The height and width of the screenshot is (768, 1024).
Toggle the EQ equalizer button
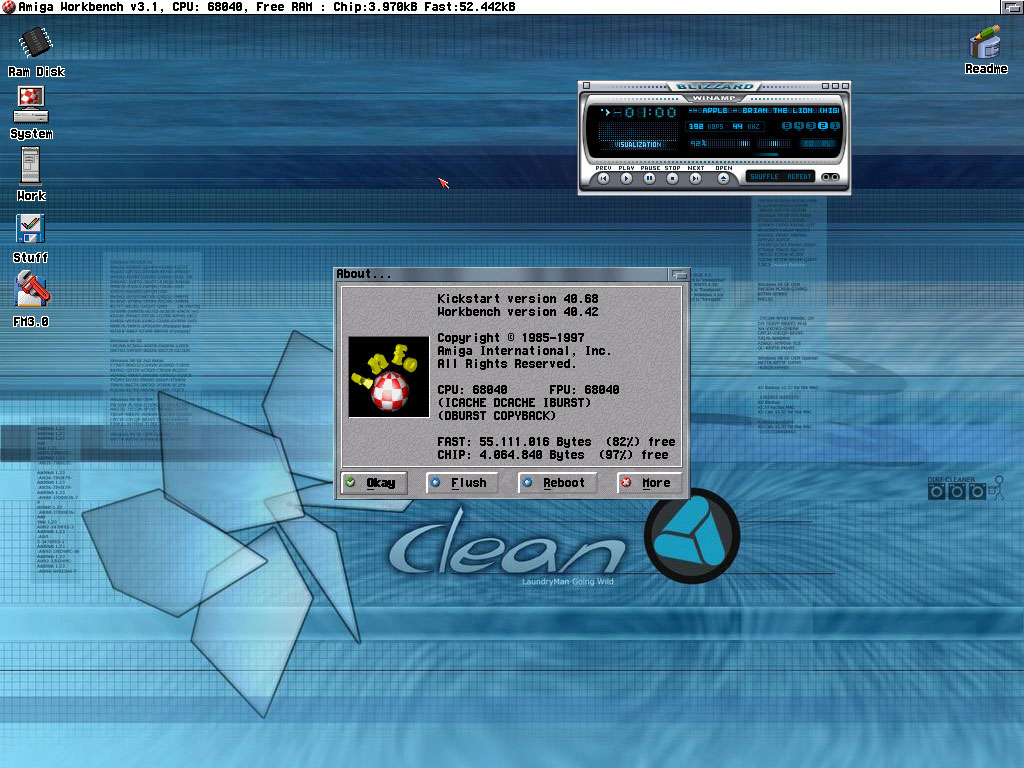coord(808,144)
